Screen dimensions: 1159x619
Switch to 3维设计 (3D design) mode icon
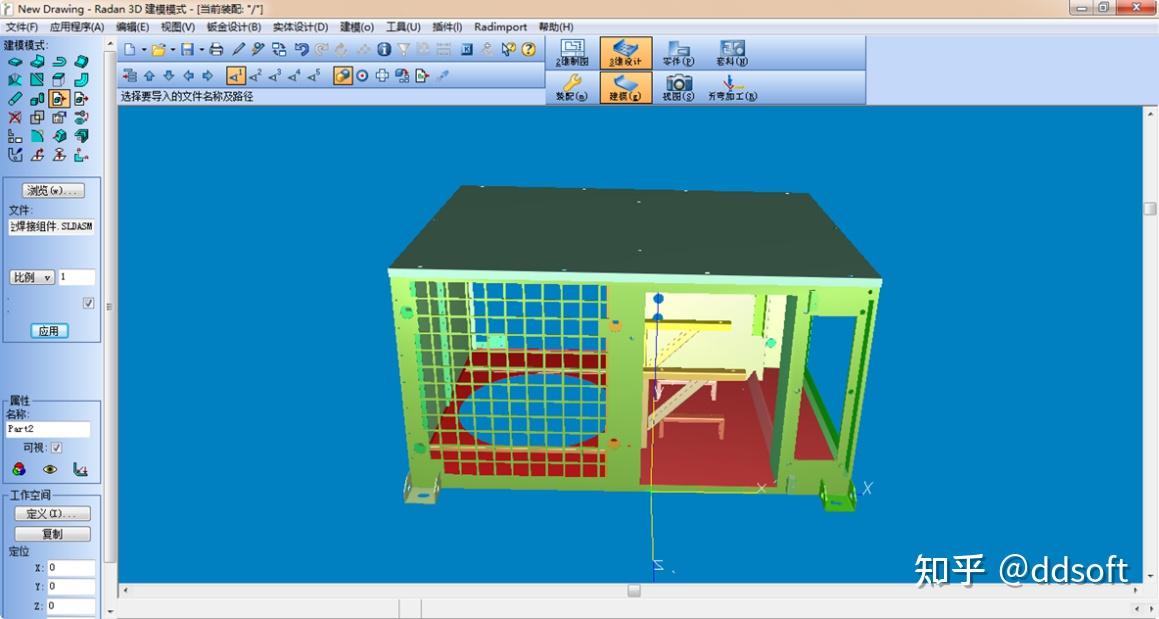pyautogui.click(x=625, y=52)
